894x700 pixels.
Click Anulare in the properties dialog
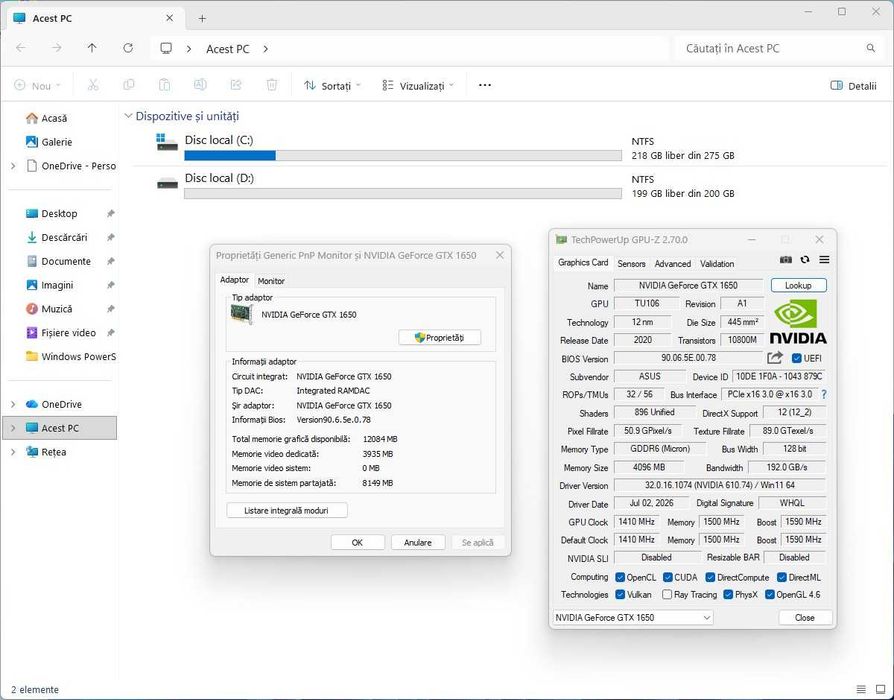[417, 542]
